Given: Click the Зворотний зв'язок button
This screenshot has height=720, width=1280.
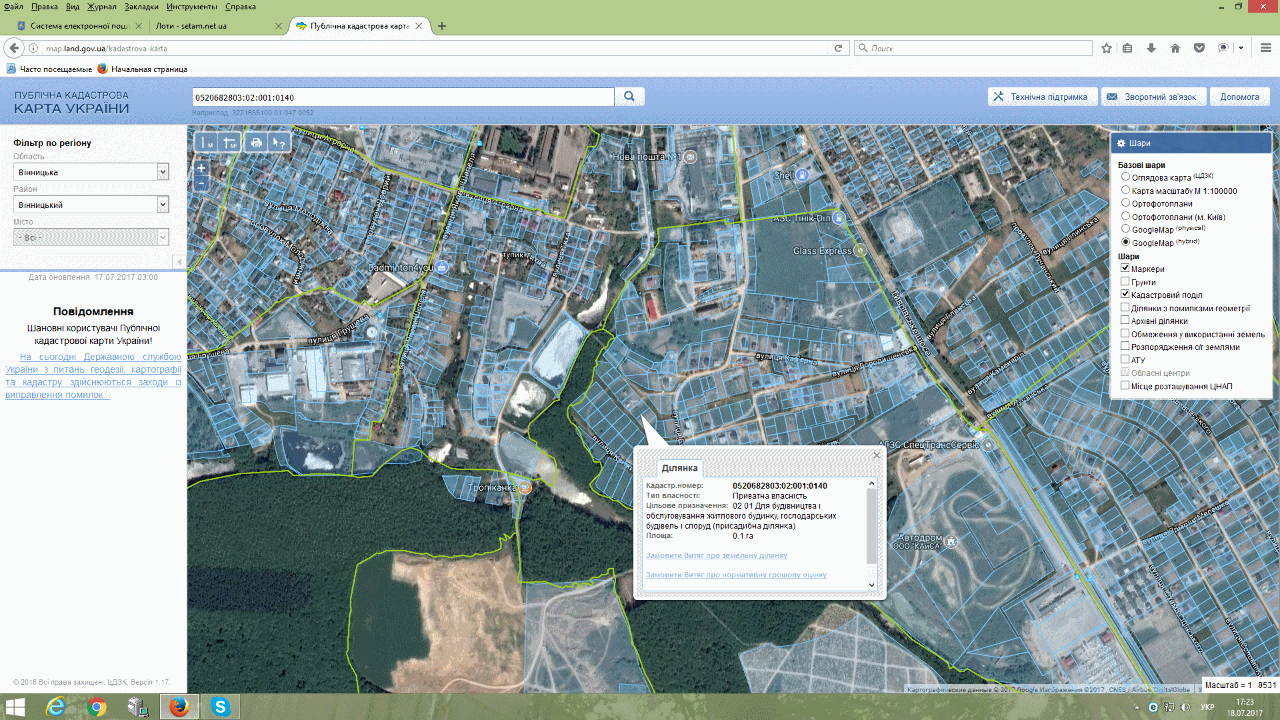Looking at the screenshot, I should (1153, 97).
